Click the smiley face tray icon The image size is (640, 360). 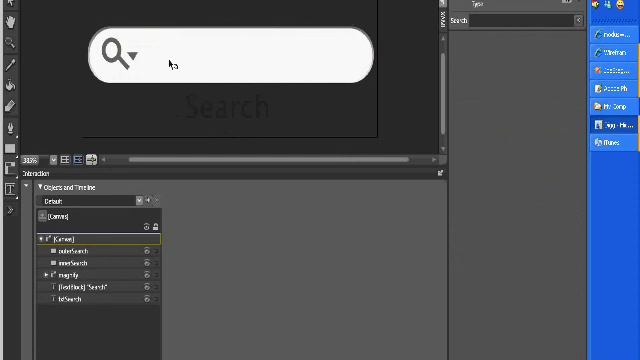pyautogui.click(x=620, y=4)
